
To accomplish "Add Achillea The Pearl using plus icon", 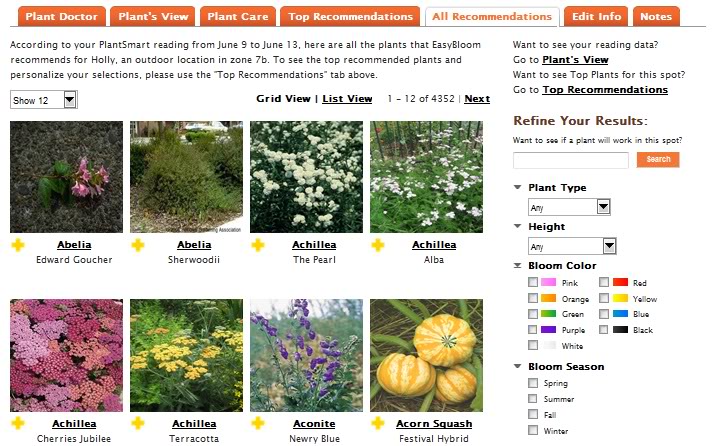I will 258,245.
